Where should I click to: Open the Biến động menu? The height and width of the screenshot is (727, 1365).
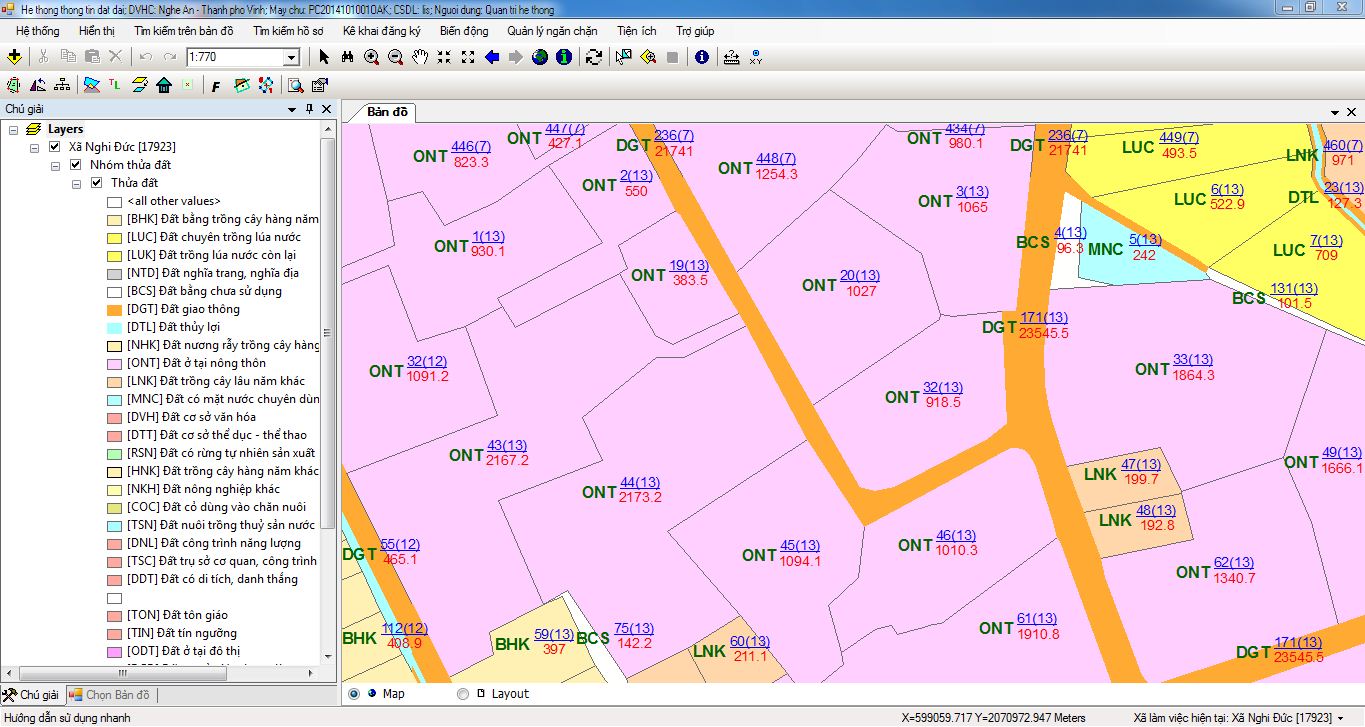(464, 31)
